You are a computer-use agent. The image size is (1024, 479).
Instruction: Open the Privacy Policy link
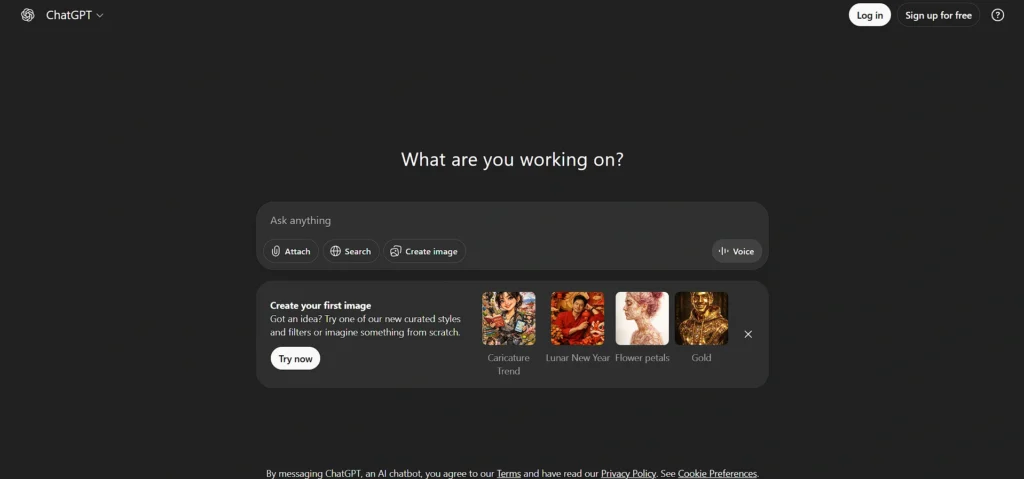[x=628, y=473]
